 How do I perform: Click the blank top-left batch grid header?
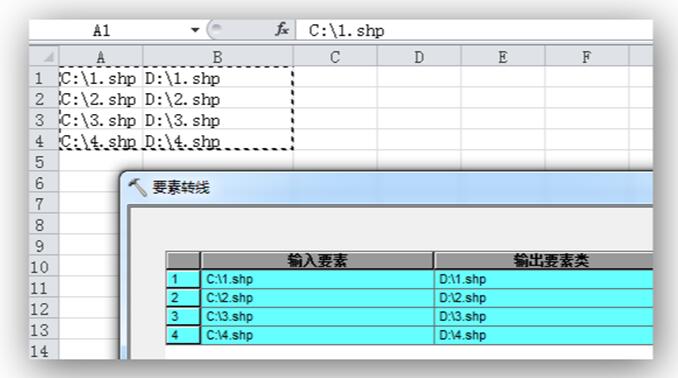coord(183,260)
